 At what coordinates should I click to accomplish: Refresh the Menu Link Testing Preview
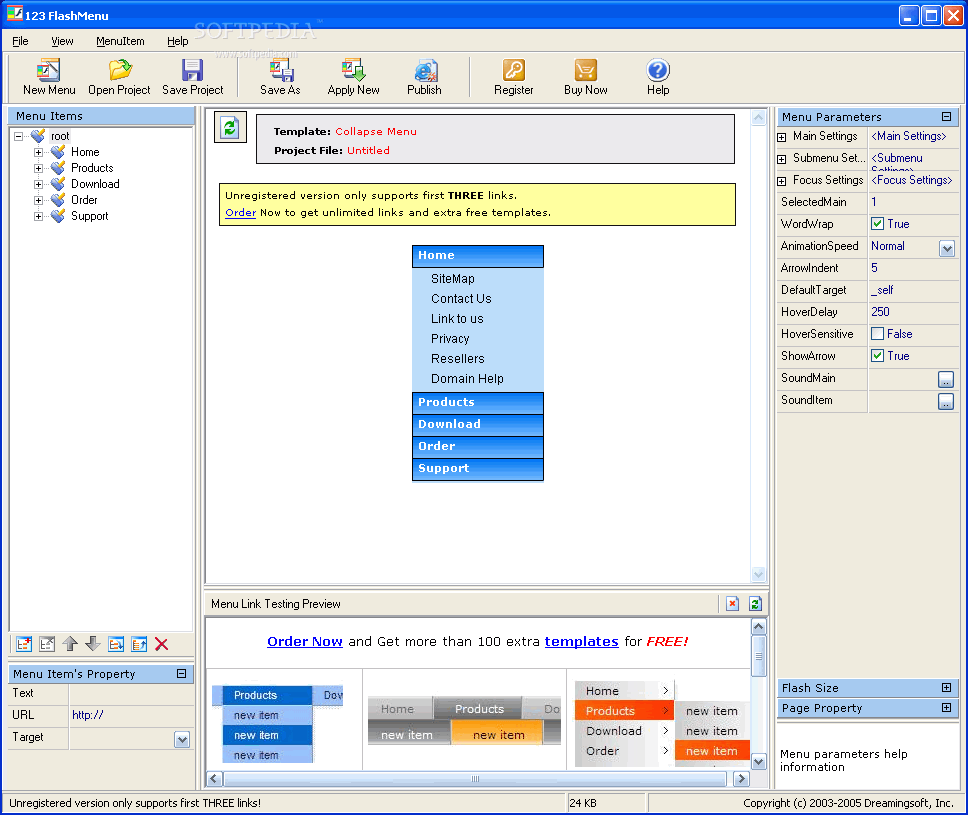pos(755,603)
